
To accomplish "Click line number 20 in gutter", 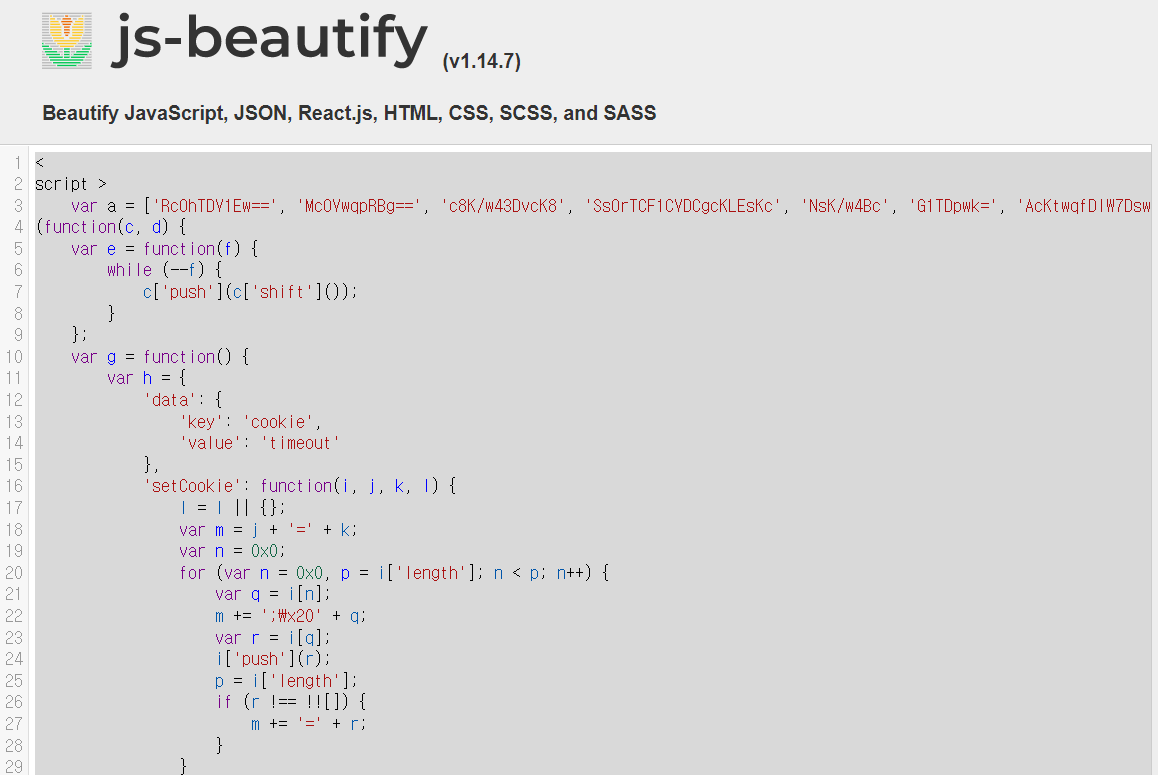I will pos(15,573).
